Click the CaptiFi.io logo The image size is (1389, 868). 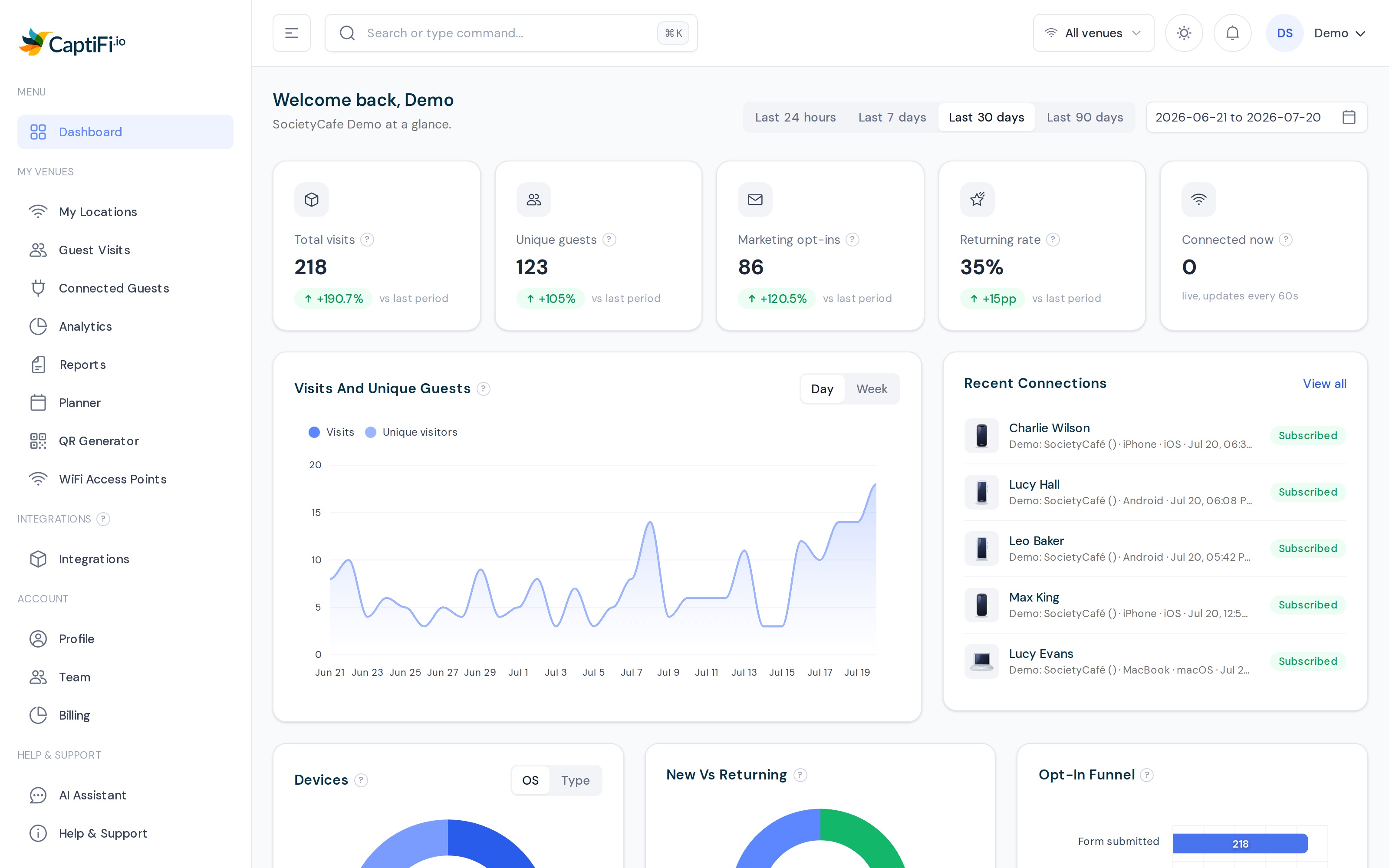[x=72, y=43]
